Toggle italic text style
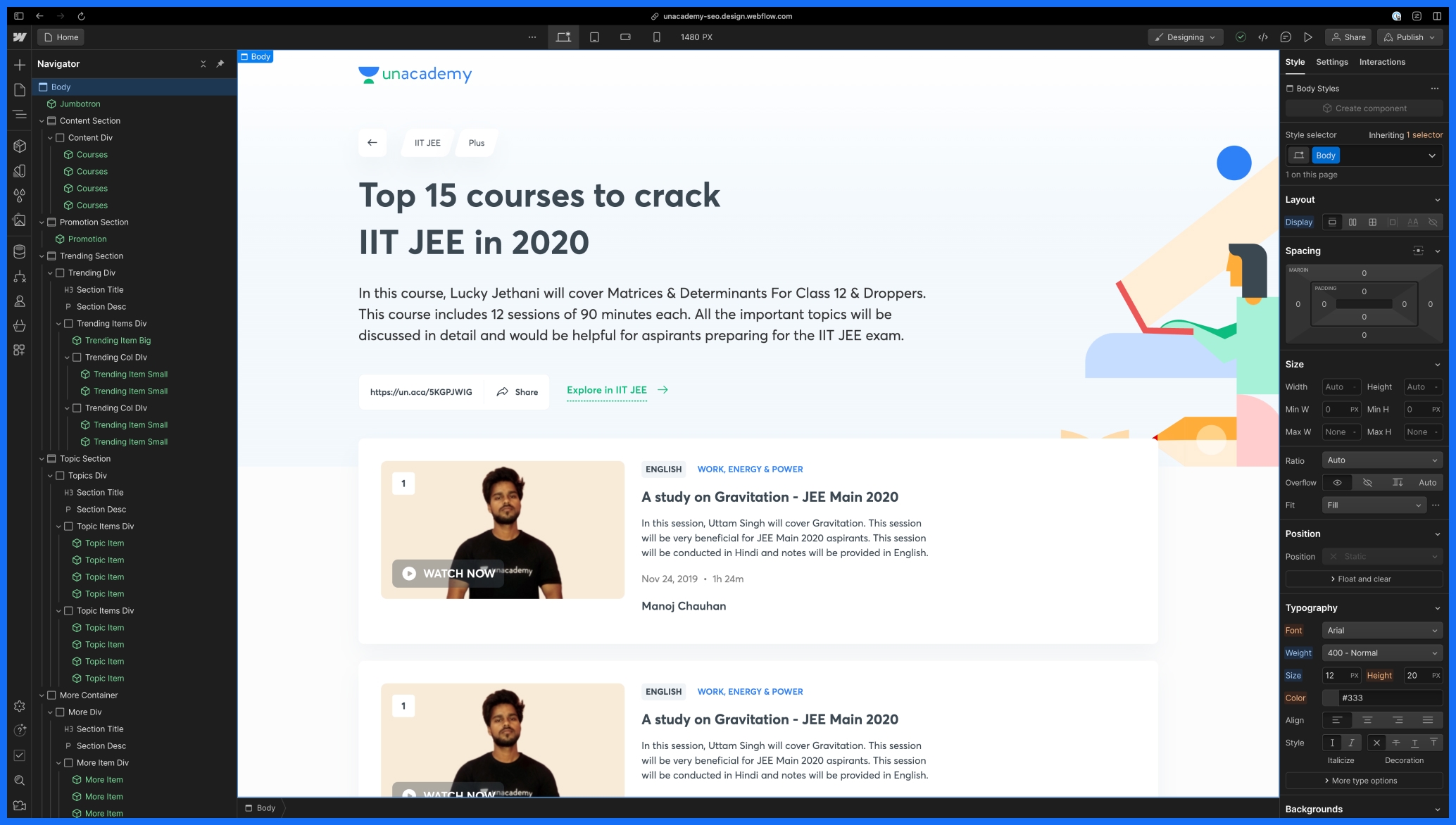The height and width of the screenshot is (825, 1456). (x=1350, y=743)
